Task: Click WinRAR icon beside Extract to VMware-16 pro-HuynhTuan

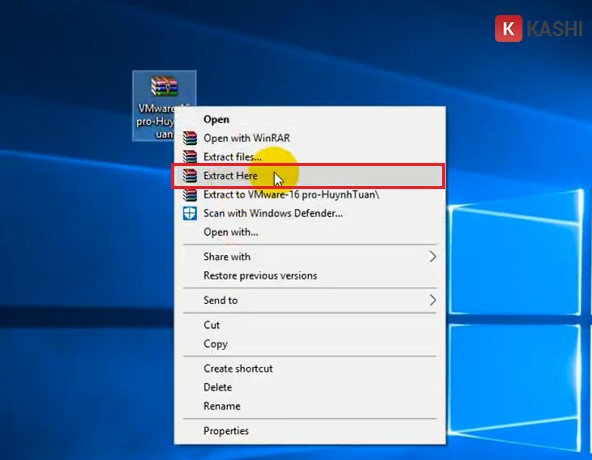Action: coord(190,194)
